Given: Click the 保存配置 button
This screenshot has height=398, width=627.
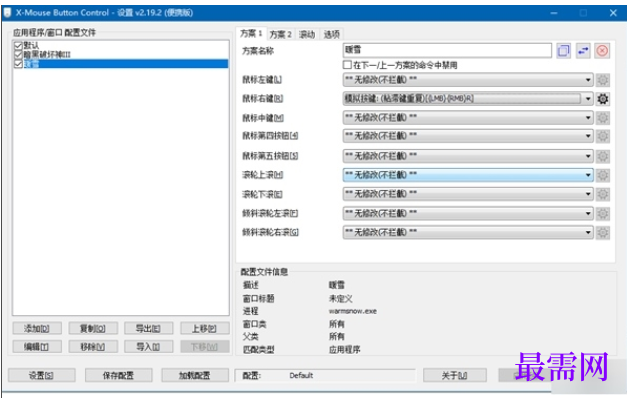Looking at the screenshot, I should [x=118, y=375].
